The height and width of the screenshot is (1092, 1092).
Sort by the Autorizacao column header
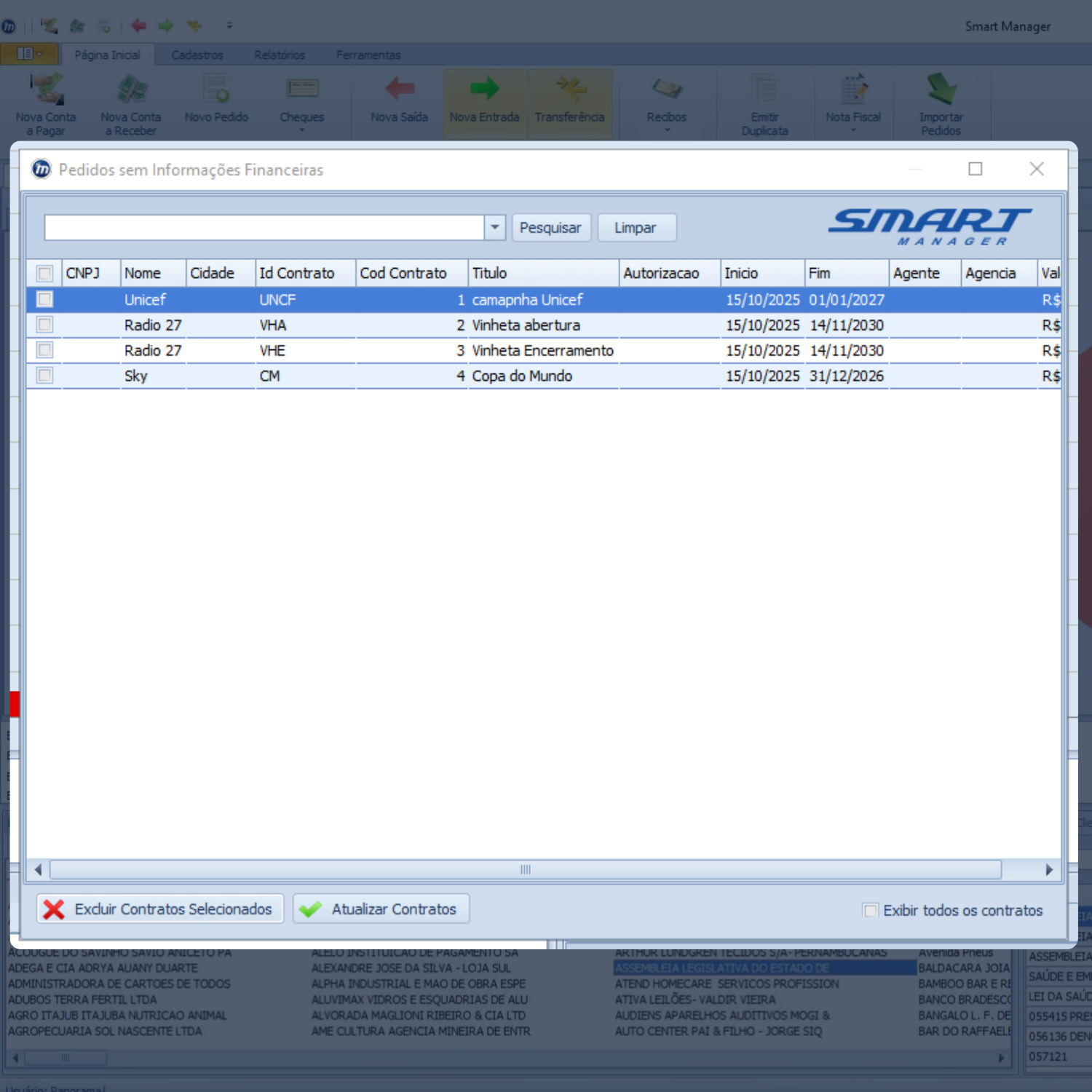click(x=670, y=273)
